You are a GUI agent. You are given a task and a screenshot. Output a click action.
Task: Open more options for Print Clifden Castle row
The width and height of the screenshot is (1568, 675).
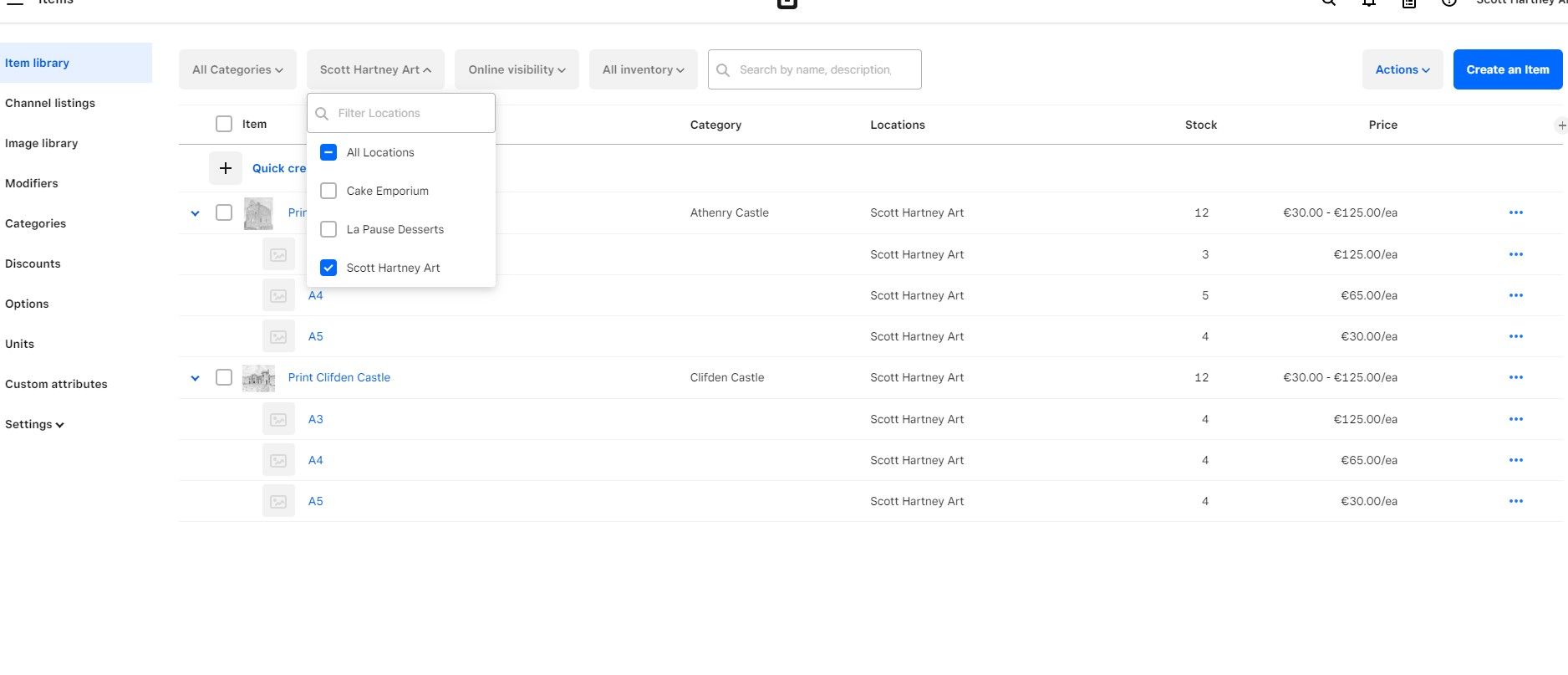(x=1515, y=377)
